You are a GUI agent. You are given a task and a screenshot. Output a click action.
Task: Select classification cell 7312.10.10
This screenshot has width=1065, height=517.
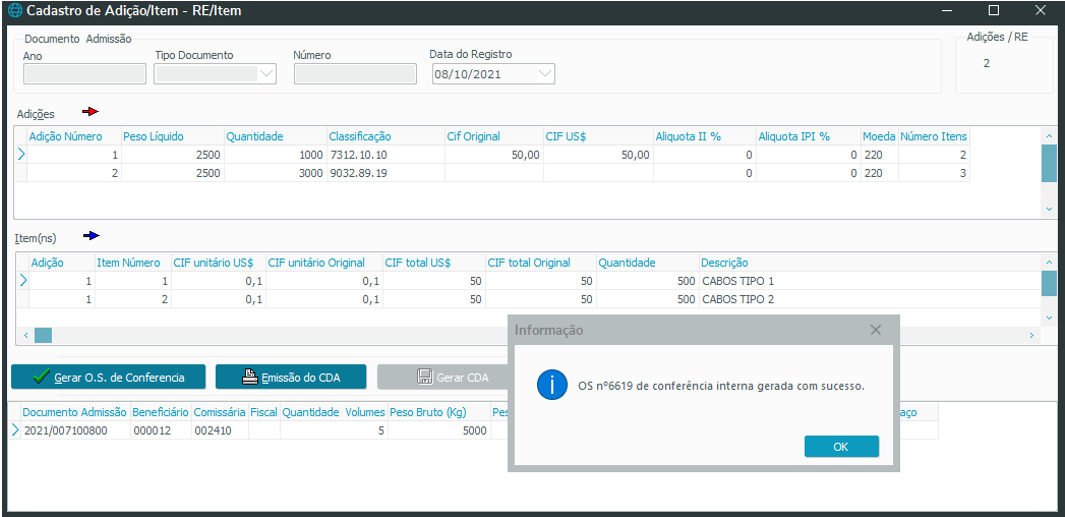tap(386, 155)
